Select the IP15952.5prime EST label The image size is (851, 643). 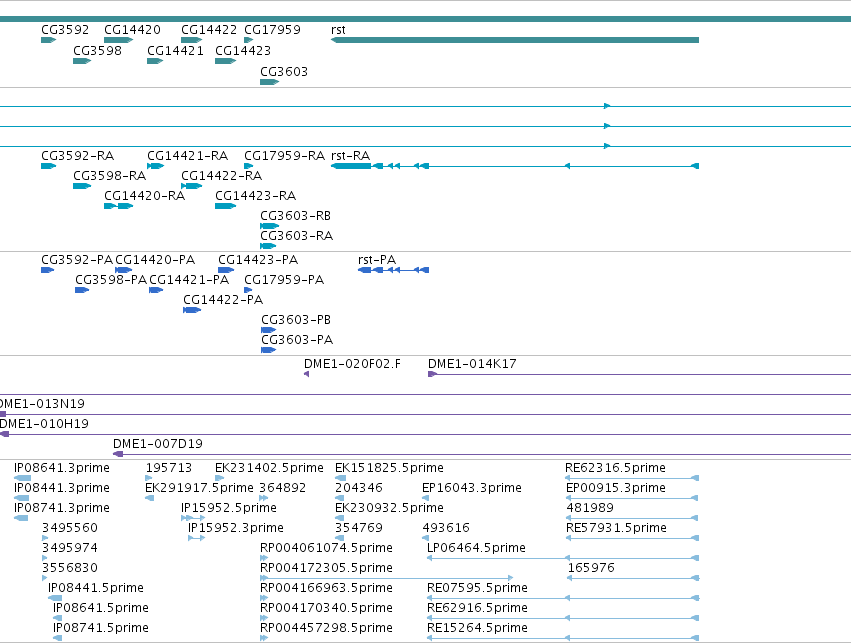[x=229, y=508]
